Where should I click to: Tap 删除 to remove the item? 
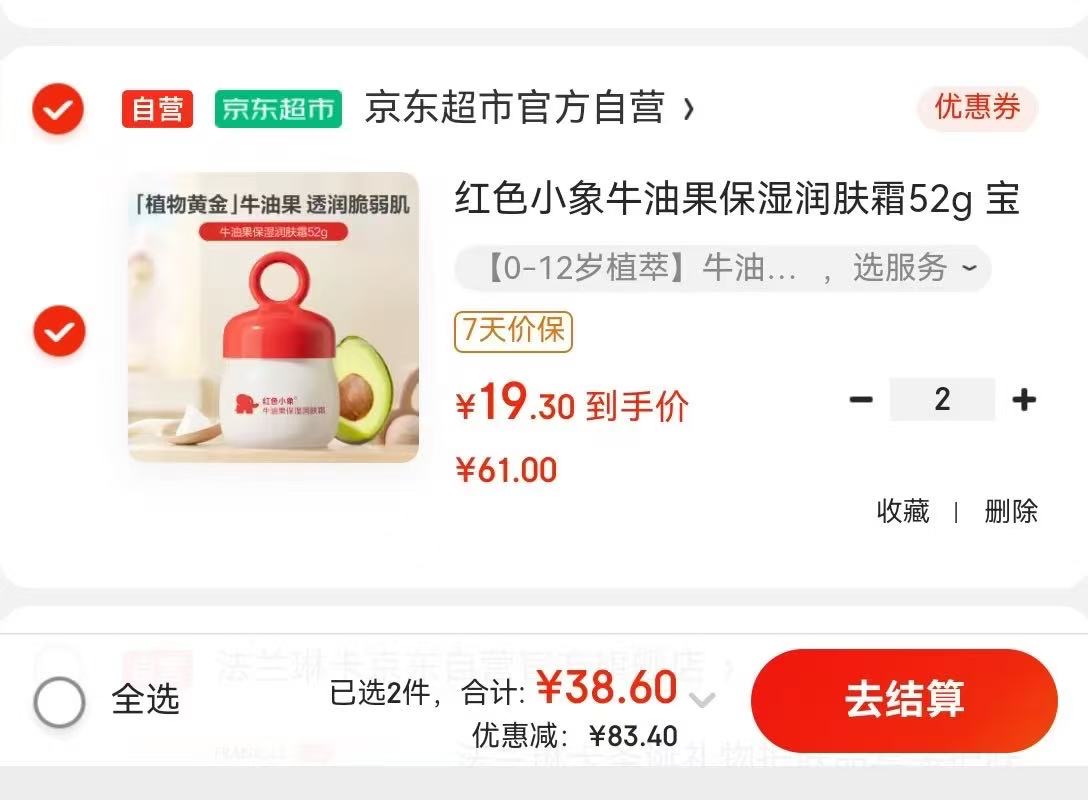coord(1011,511)
